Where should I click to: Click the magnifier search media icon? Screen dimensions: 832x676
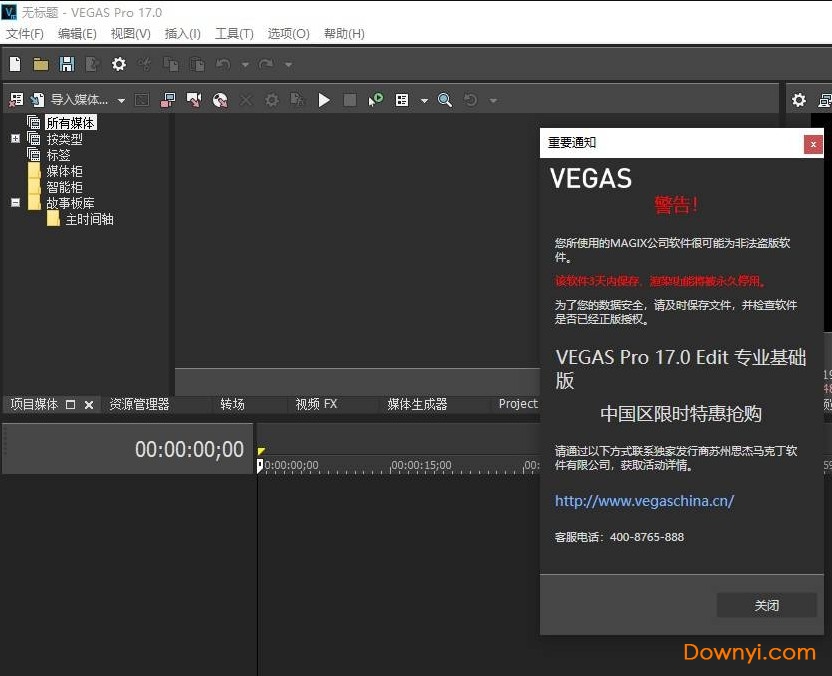tap(445, 100)
